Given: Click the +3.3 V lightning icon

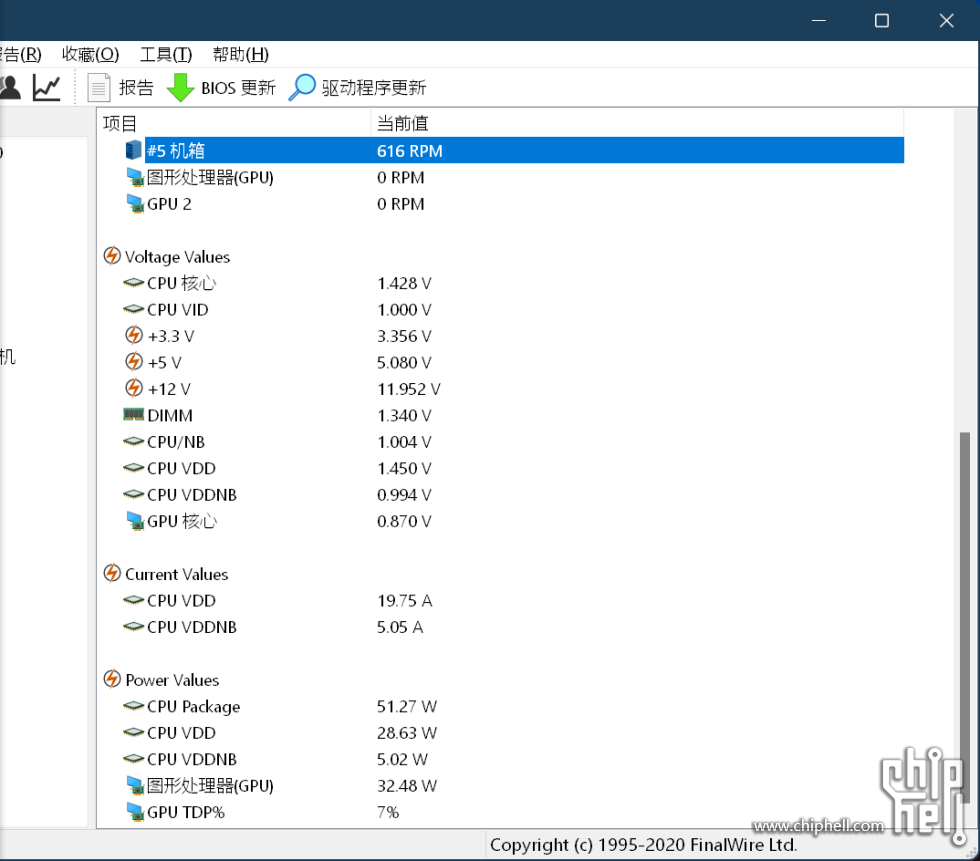Looking at the screenshot, I should pos(134,336).
